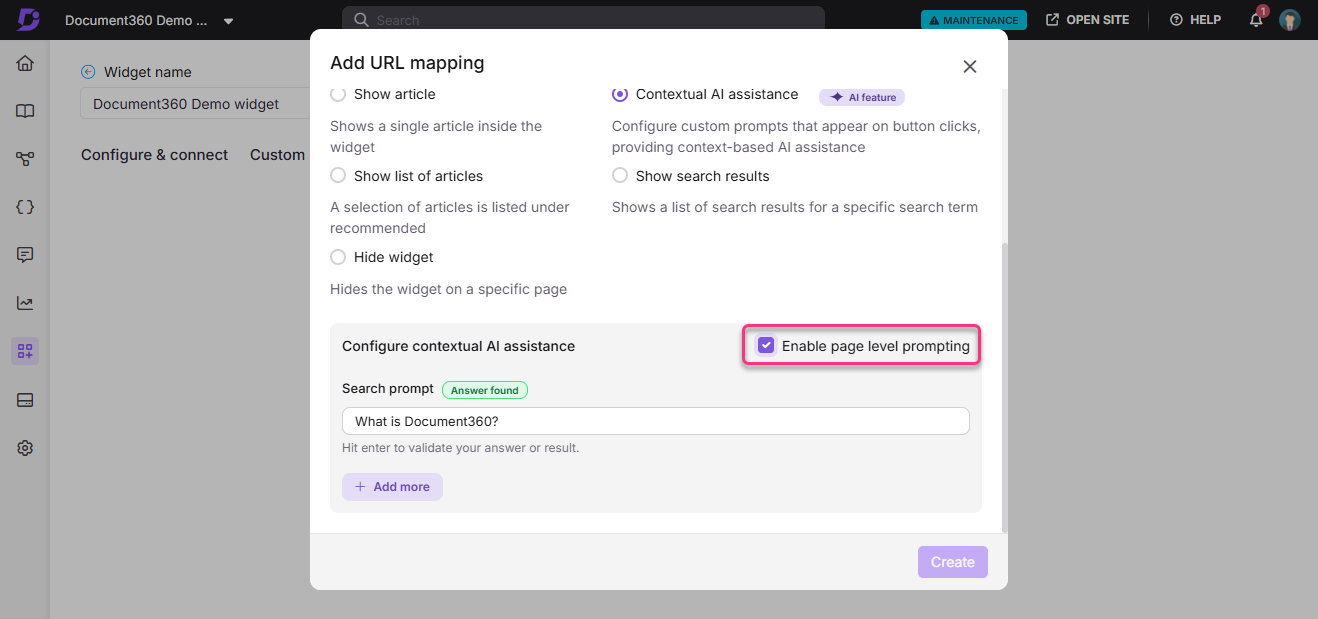This screenshot has width=1318, height=619.
Task: Open the Analytics chart icon
Action: point(25,303)
